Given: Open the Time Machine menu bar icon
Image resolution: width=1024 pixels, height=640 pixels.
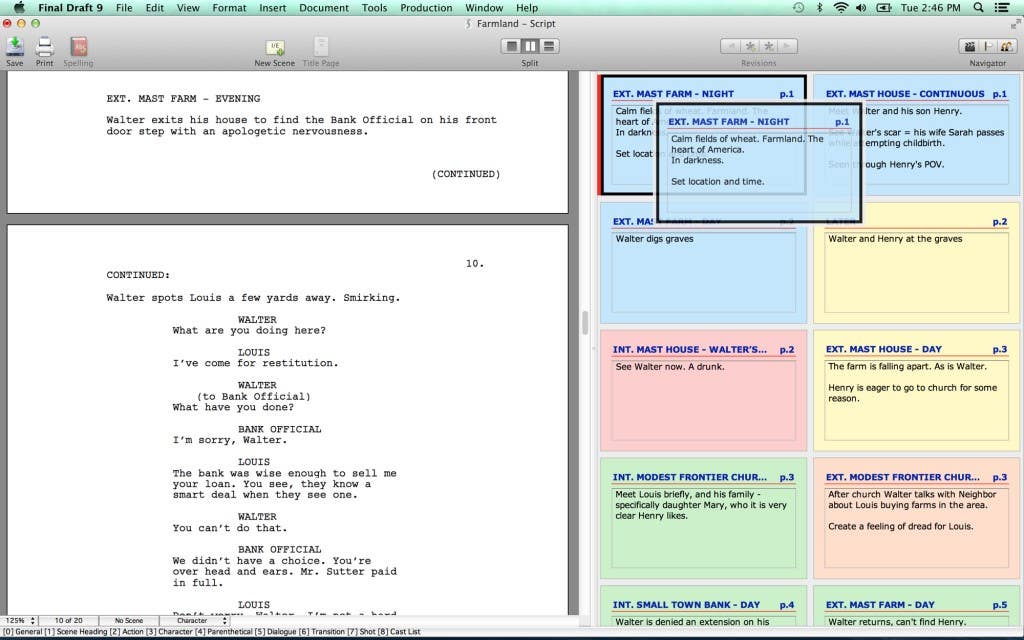Looking at the screenshot, I should tap(798, 8).
